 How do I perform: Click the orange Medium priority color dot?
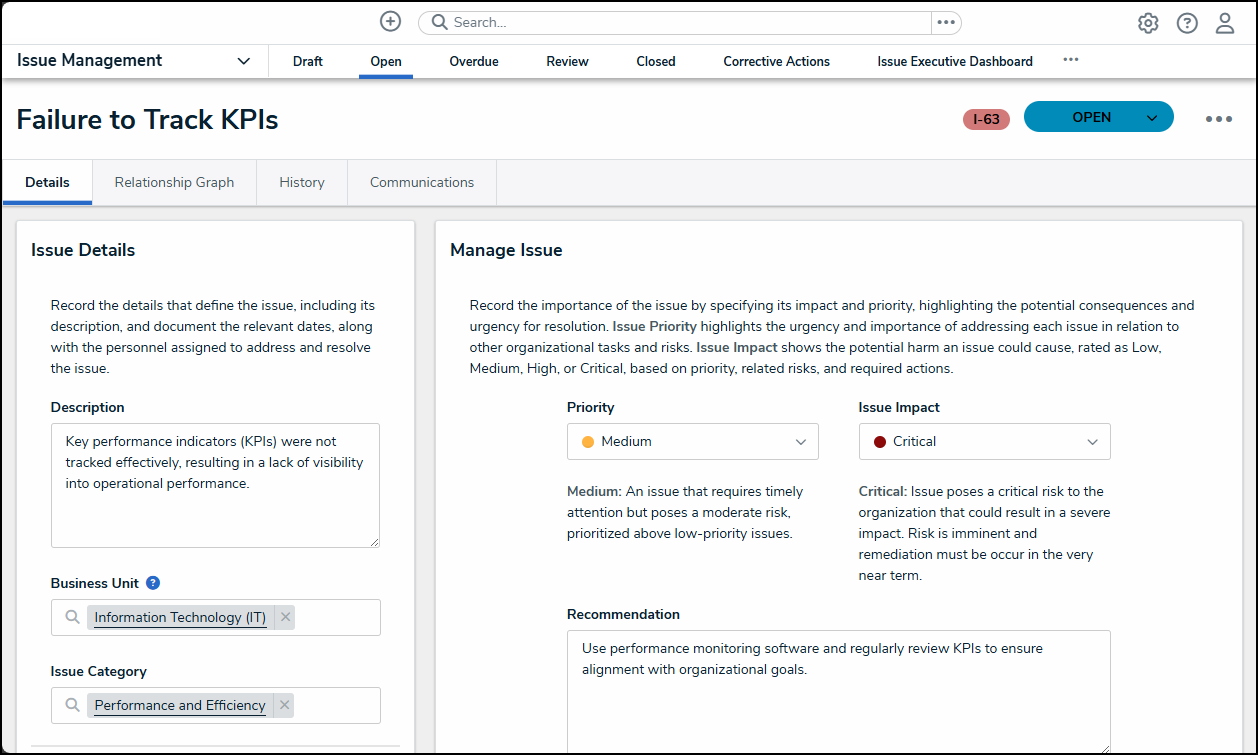tap(588, 442)
